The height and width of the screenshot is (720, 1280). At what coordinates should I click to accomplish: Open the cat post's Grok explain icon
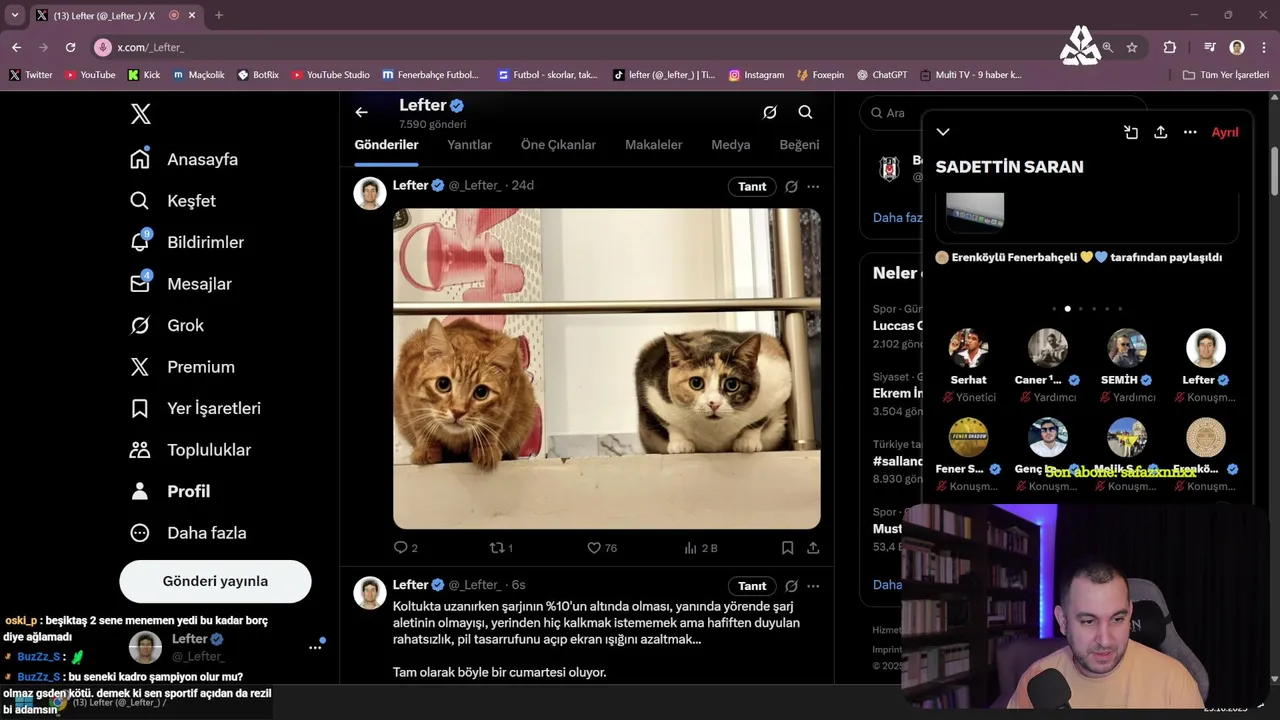click(791, 186)
